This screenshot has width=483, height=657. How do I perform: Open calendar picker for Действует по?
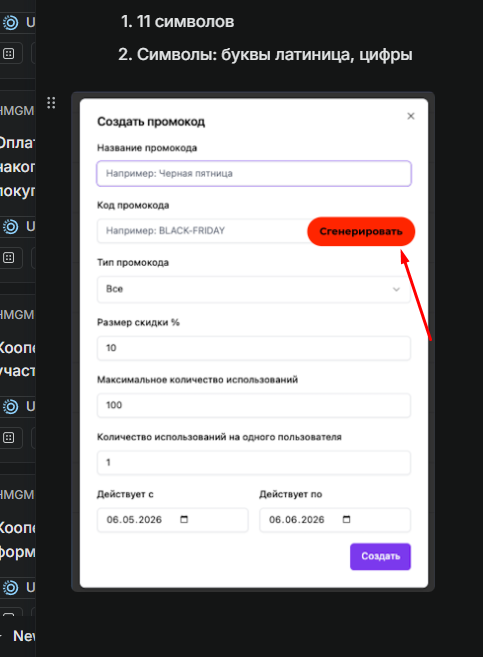(x=346, y=520)
